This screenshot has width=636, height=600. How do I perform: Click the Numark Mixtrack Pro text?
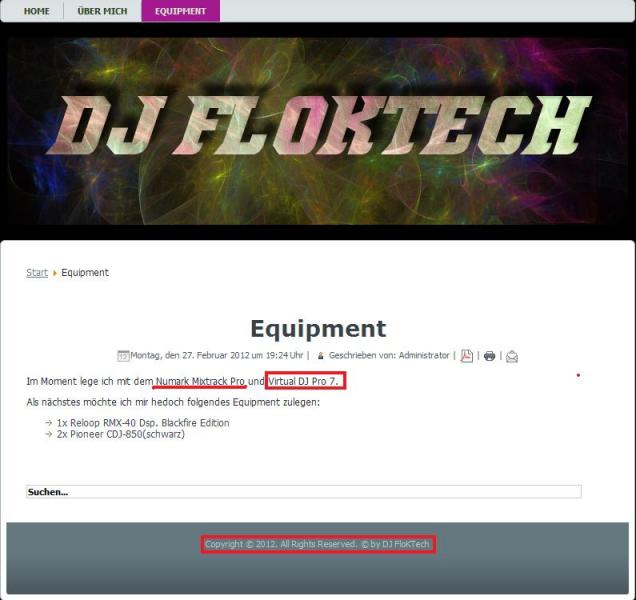pyautogui.click(x=200, y=381)
